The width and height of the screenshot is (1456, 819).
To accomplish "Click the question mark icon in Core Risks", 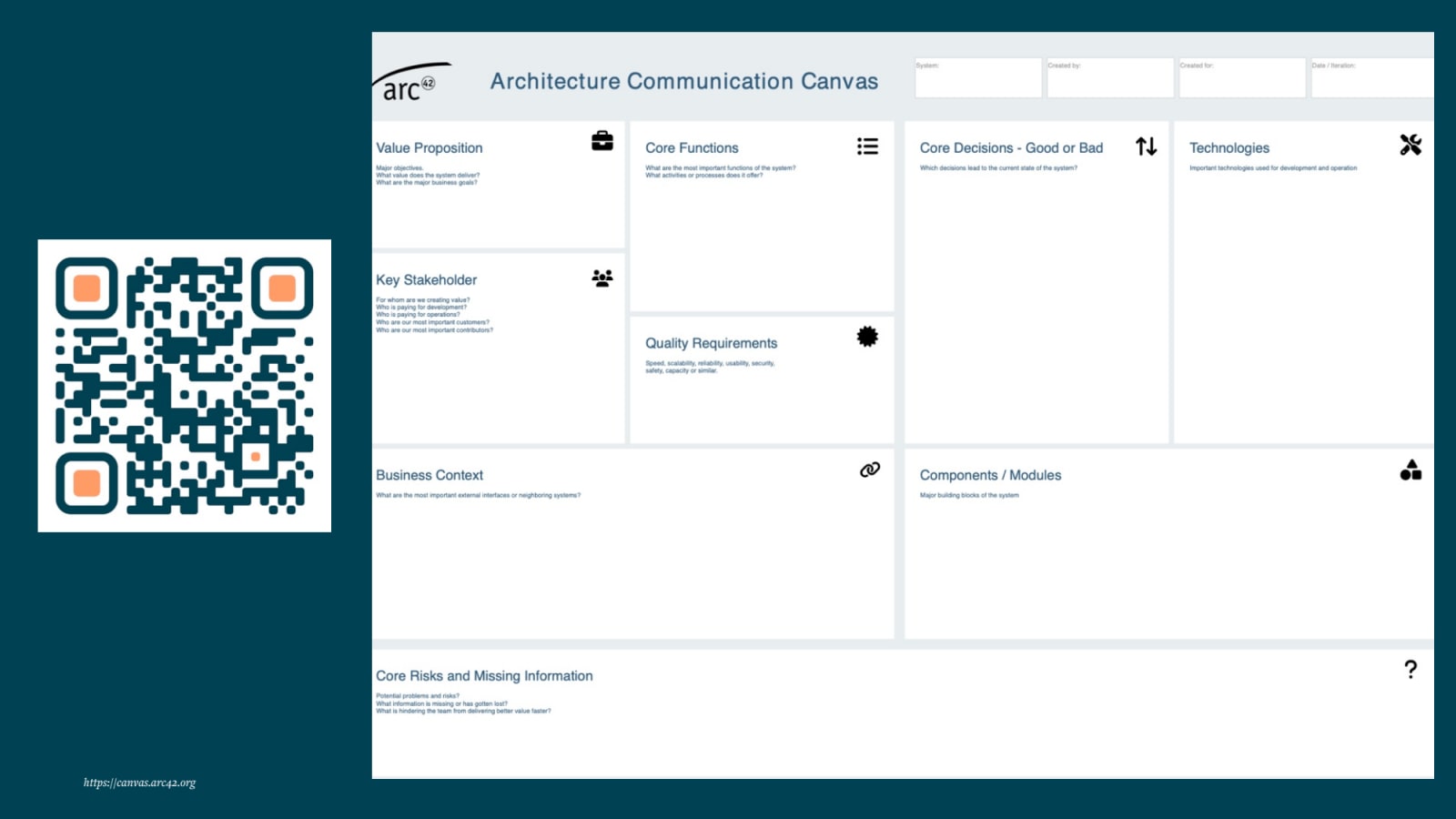I will click(x=1410, y=670).
